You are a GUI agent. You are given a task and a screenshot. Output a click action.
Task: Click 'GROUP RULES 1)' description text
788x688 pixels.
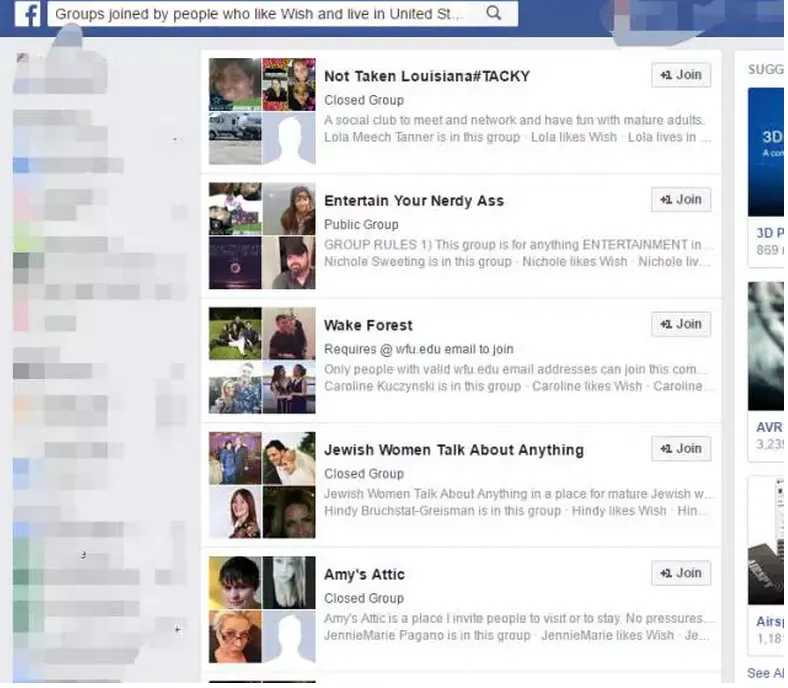[x=518, y=245]
